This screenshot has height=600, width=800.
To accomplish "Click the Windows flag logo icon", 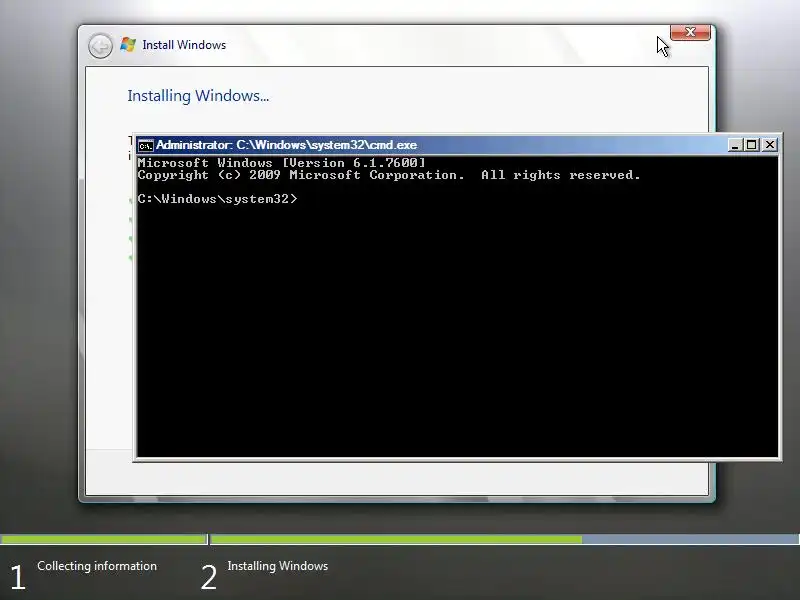I will (x=128, y=44).
